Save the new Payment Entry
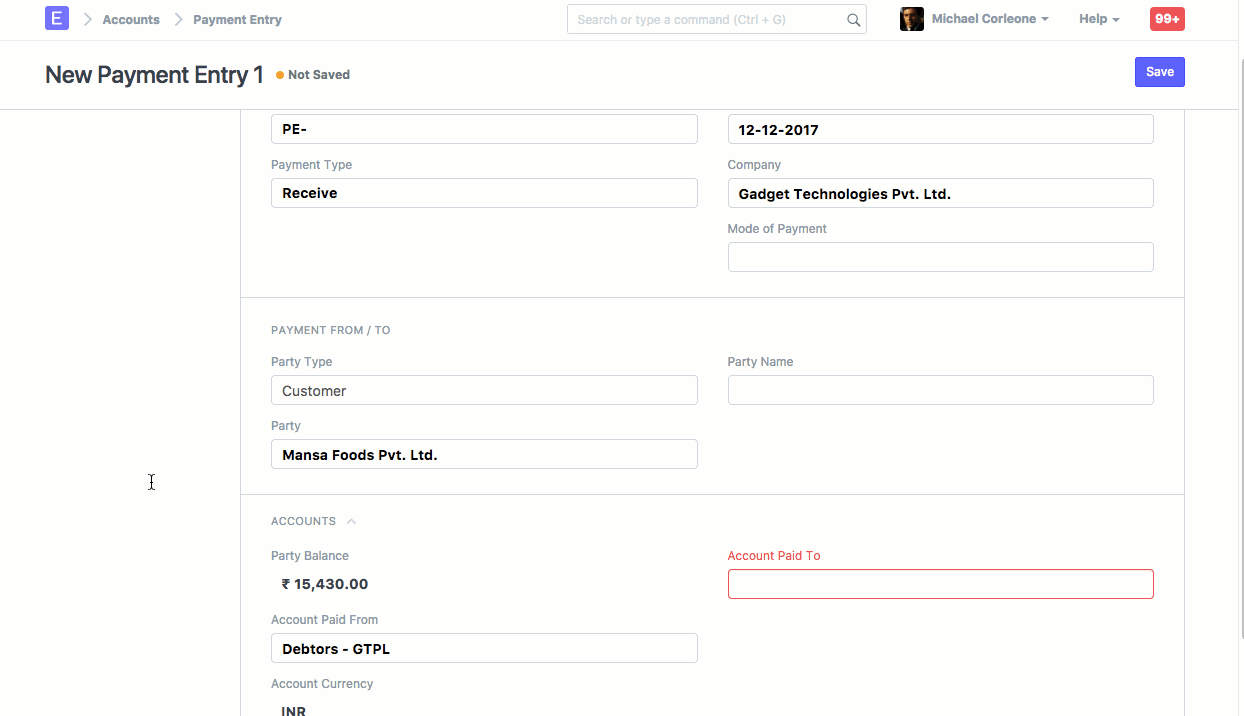This screenshot has width=1244, height=716. click(x=1159, y=71)
